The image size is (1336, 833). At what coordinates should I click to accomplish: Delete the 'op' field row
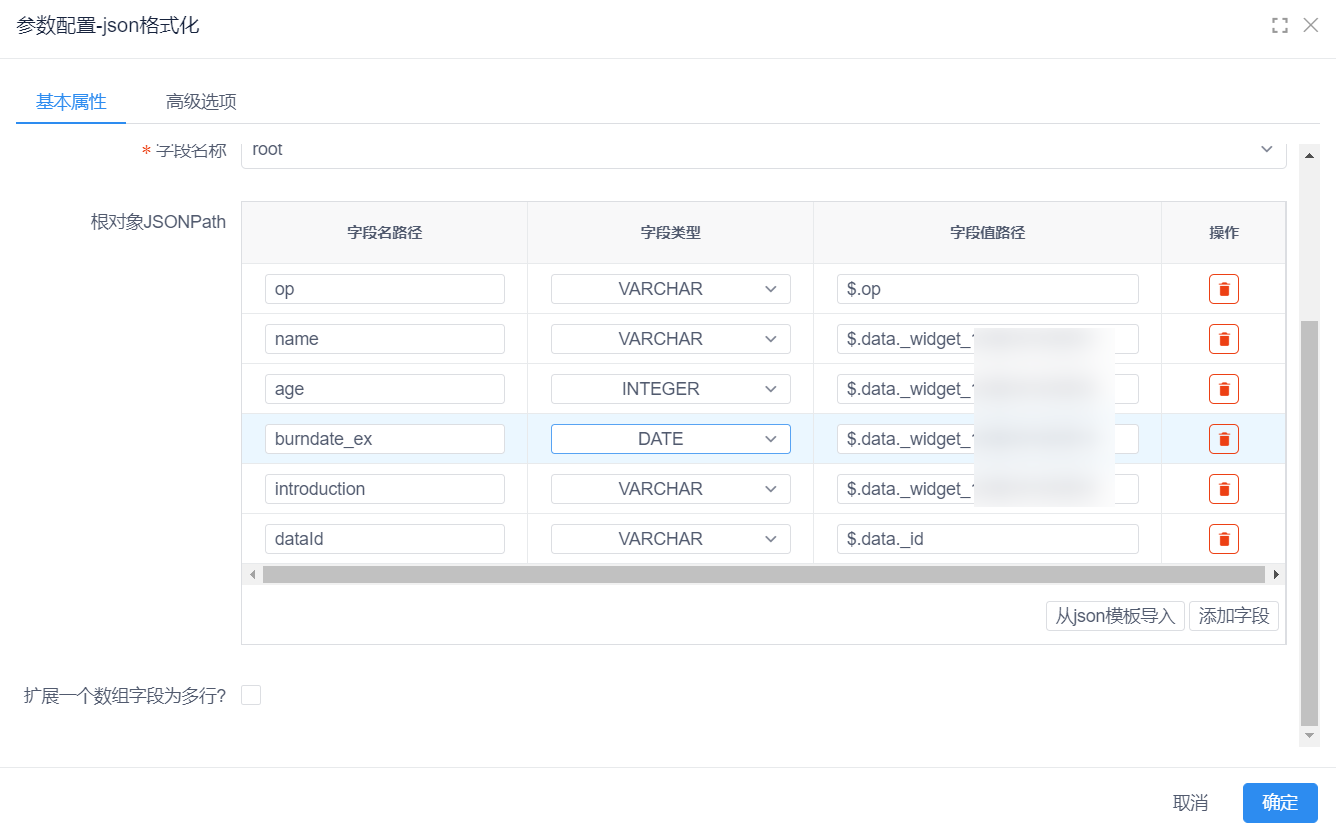coord(1223,289)
